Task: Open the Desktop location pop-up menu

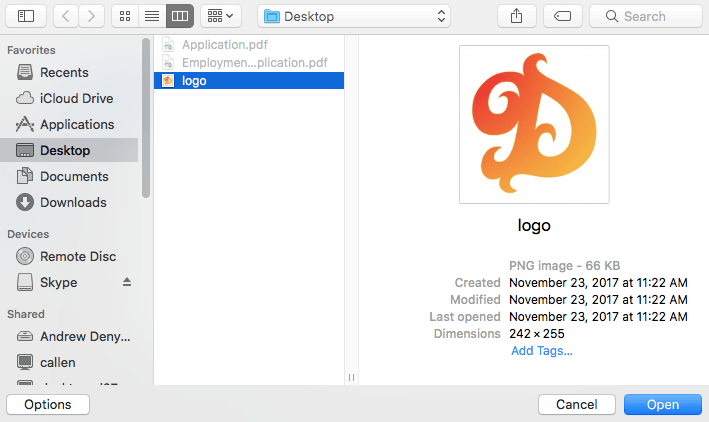Action: 354,16
